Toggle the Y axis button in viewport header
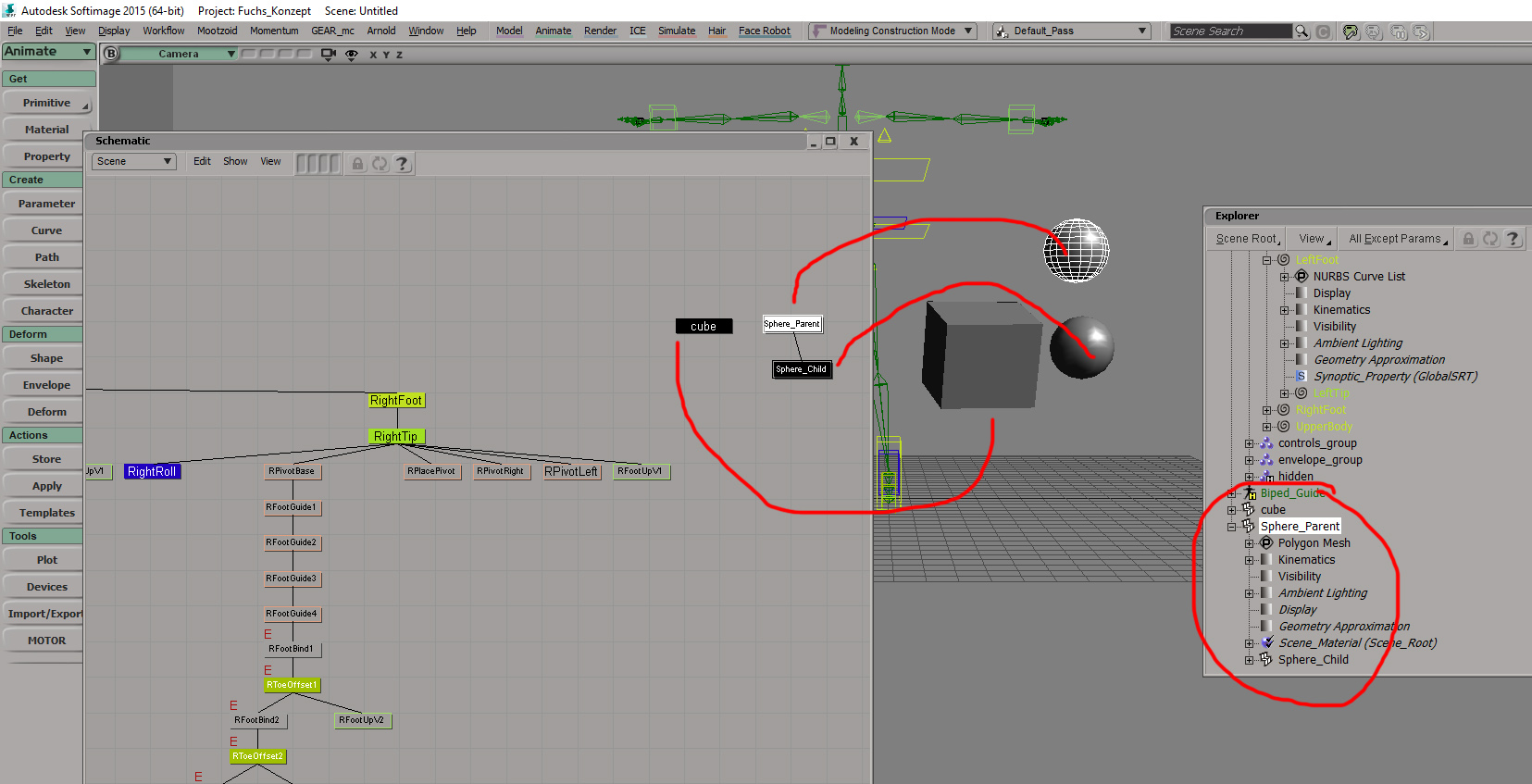 coord(386,55)
